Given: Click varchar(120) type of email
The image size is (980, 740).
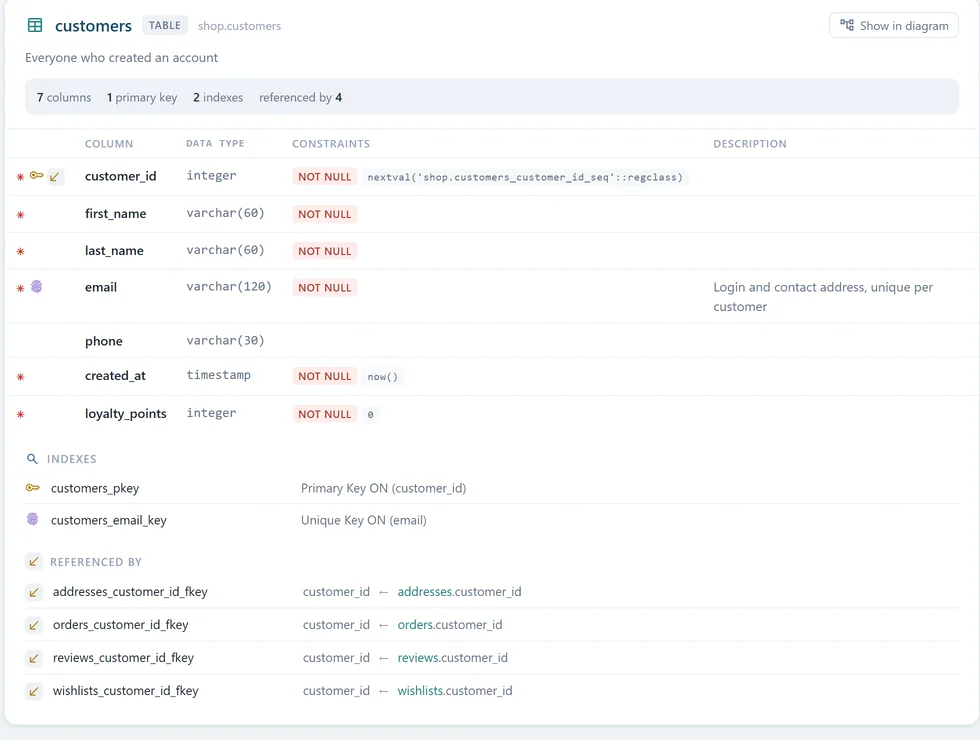Looking at the screenshot, I should (229, 287).
